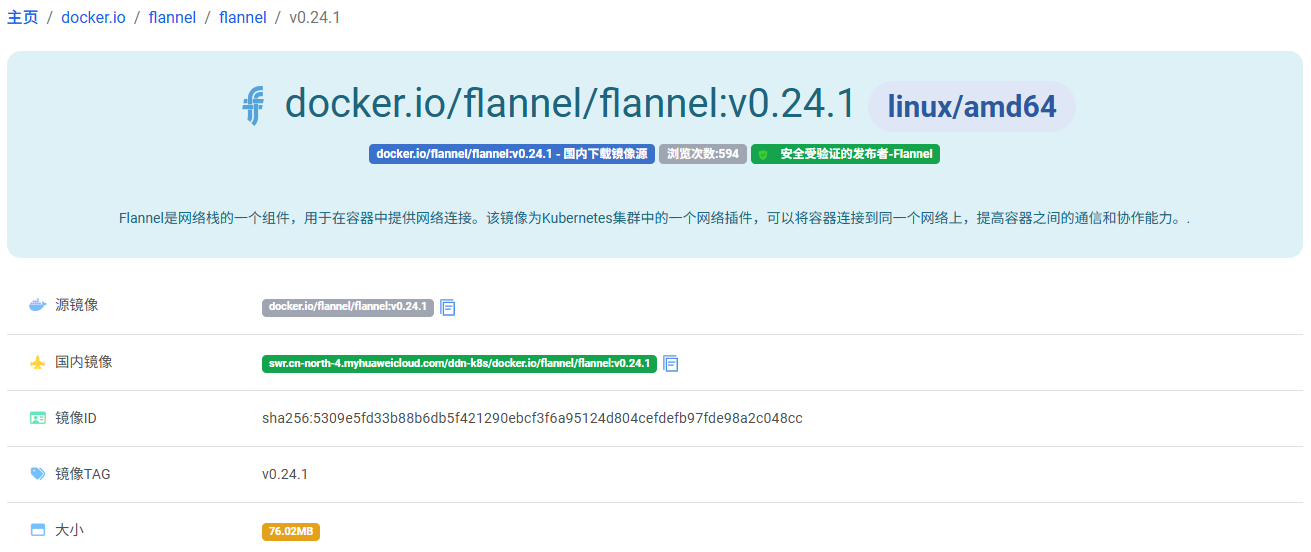This screenshot has width=1311, height=552.
Task: Click the 安全受验证的发布者-Flannel green badge
Action: (x=845, y=154)
